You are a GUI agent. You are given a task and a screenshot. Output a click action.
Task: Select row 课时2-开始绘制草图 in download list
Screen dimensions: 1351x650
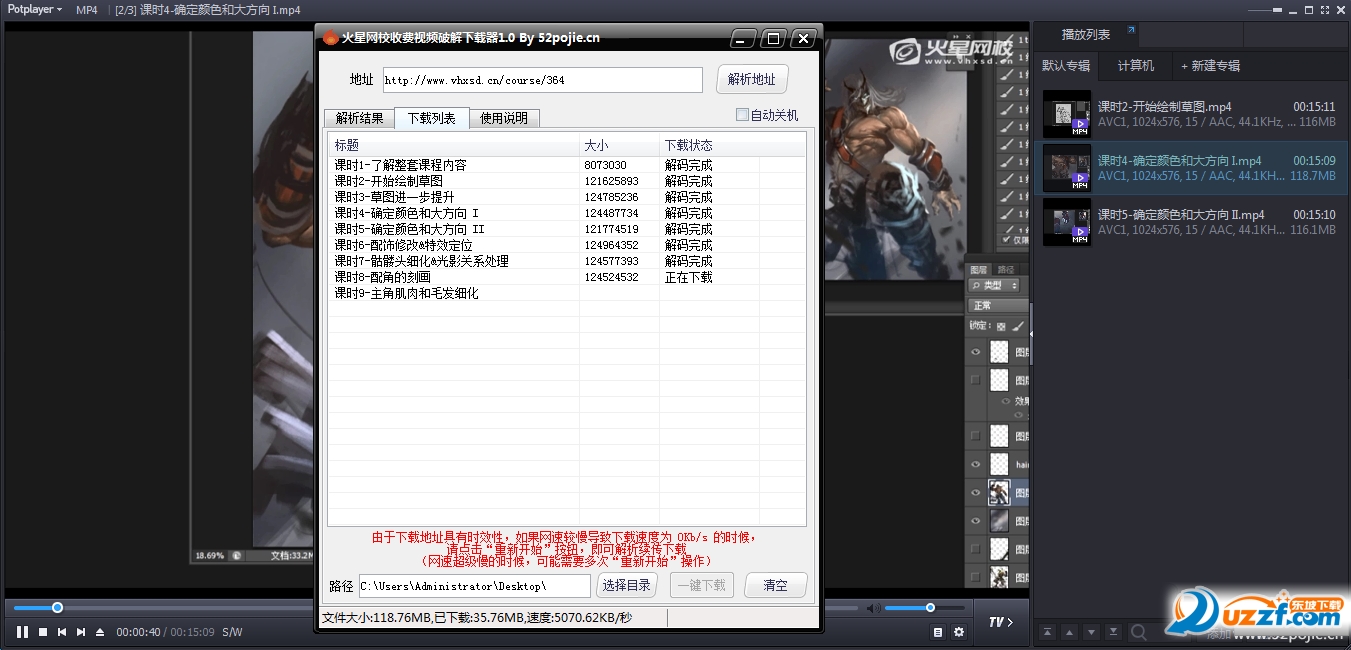(x=566, y=181)
